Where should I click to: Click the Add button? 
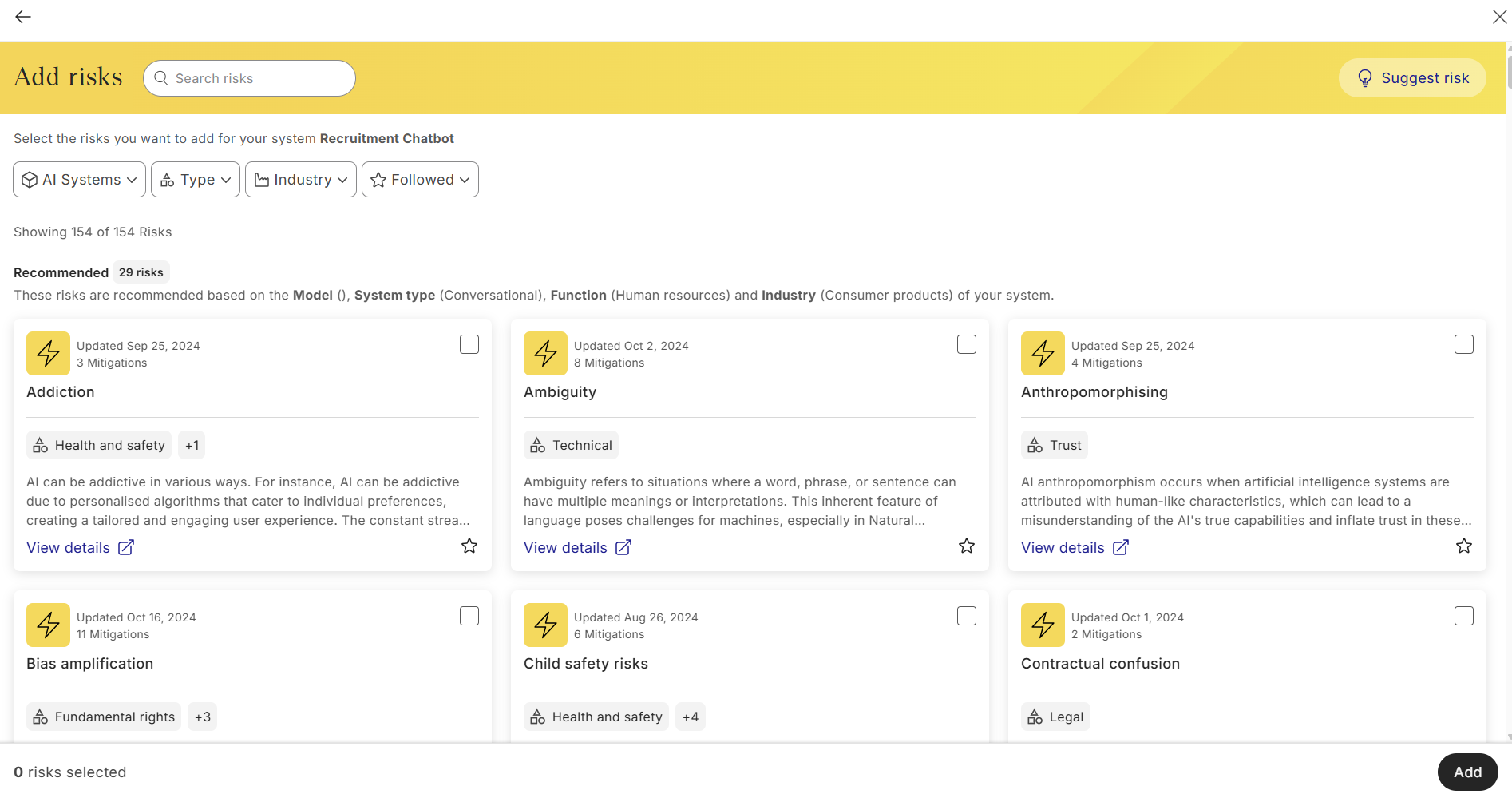pyautogui.click(x=1467, y=772)
